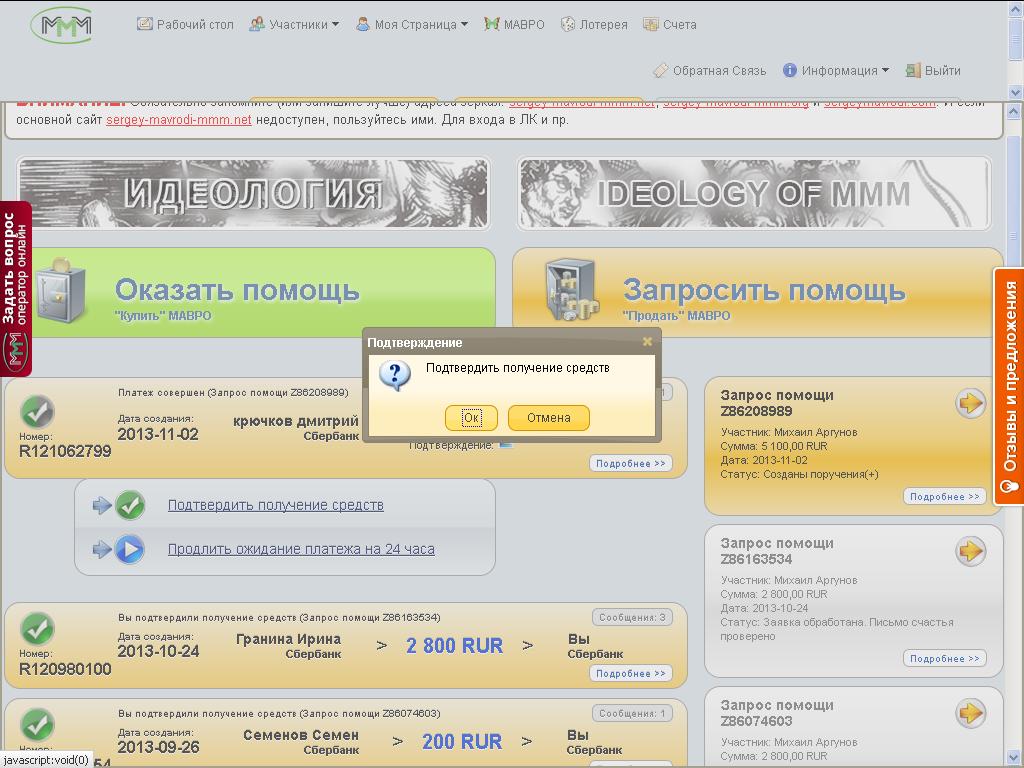
Task: Open Рабочий стол menu item
Action: point(185,24)
